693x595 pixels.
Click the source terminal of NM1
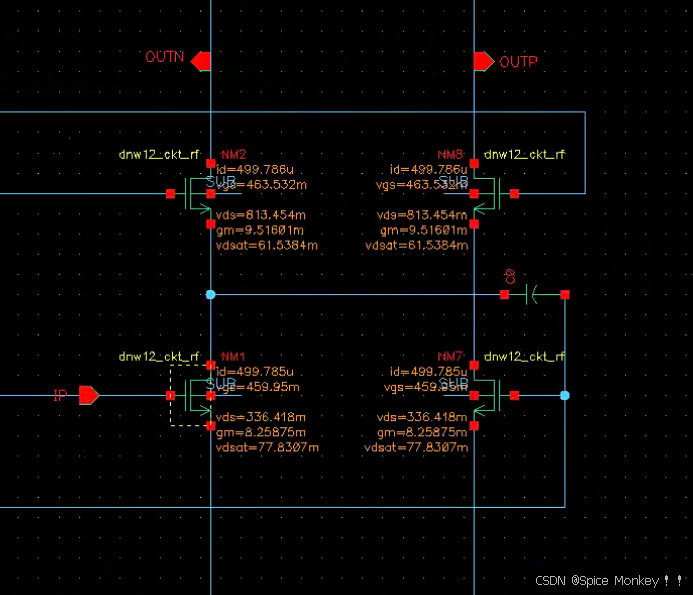211,426
